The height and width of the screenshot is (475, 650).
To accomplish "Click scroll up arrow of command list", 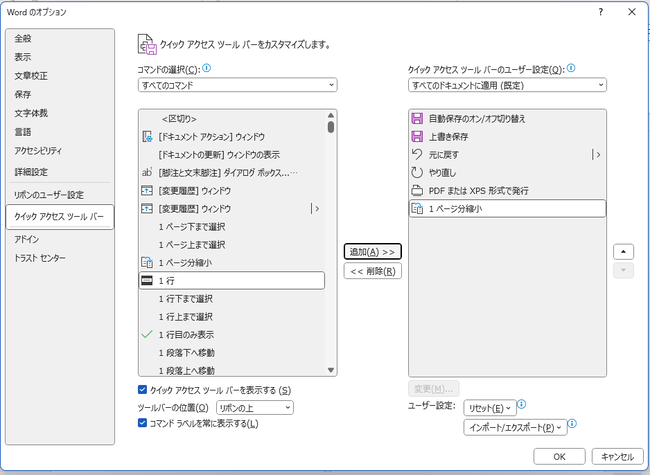I will [331, 115].
